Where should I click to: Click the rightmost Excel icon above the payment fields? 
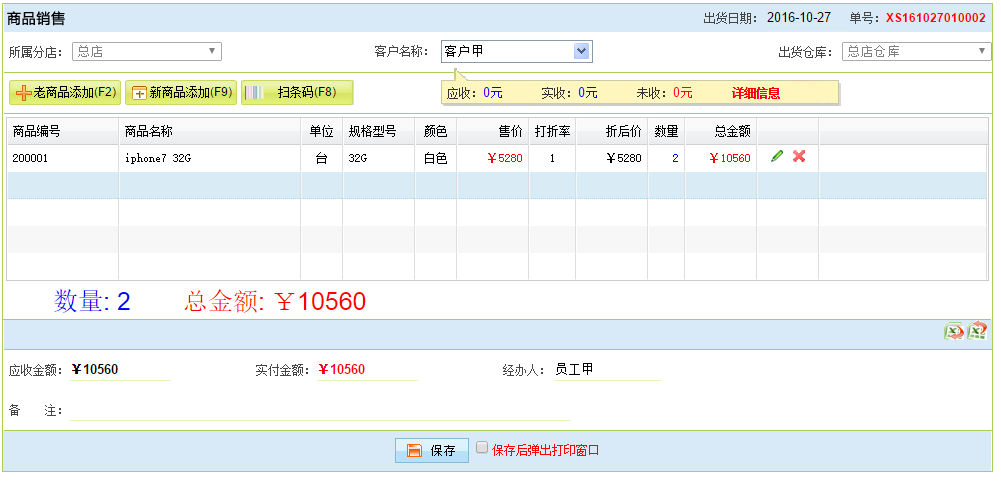[978, 332]
